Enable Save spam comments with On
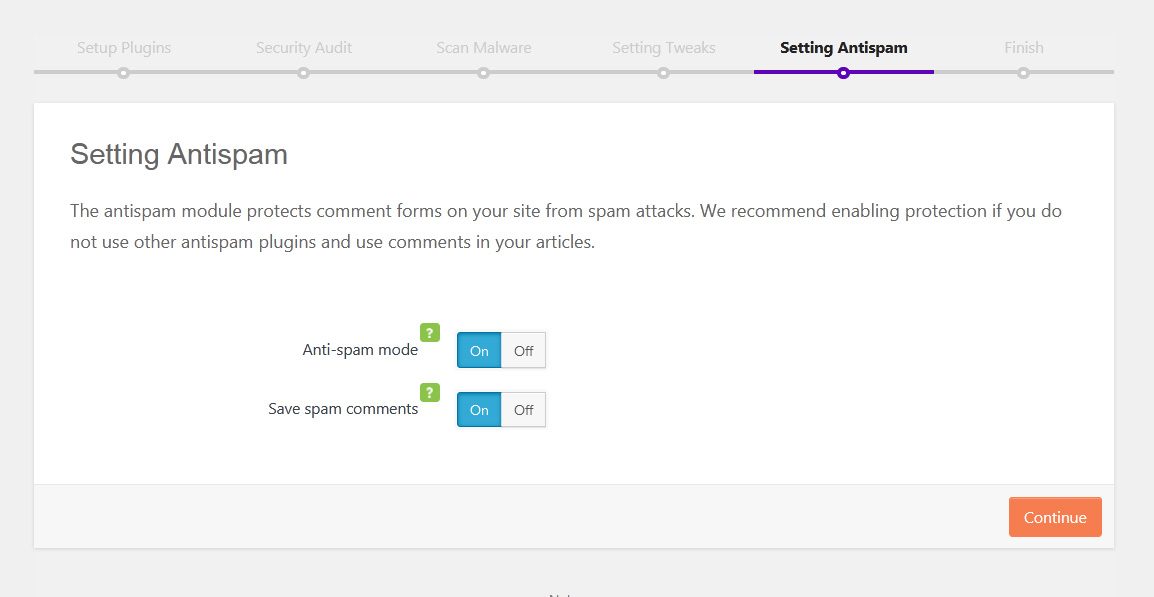Viewport: 1154px width, 597px height. [x=479, y=410]
